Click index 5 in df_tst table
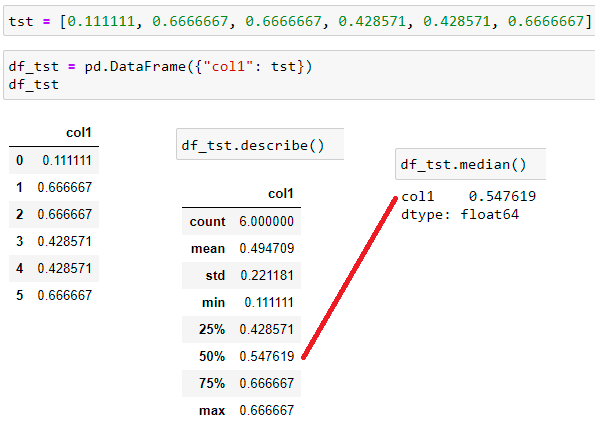596x431 pixels. [x=19, y=295]
